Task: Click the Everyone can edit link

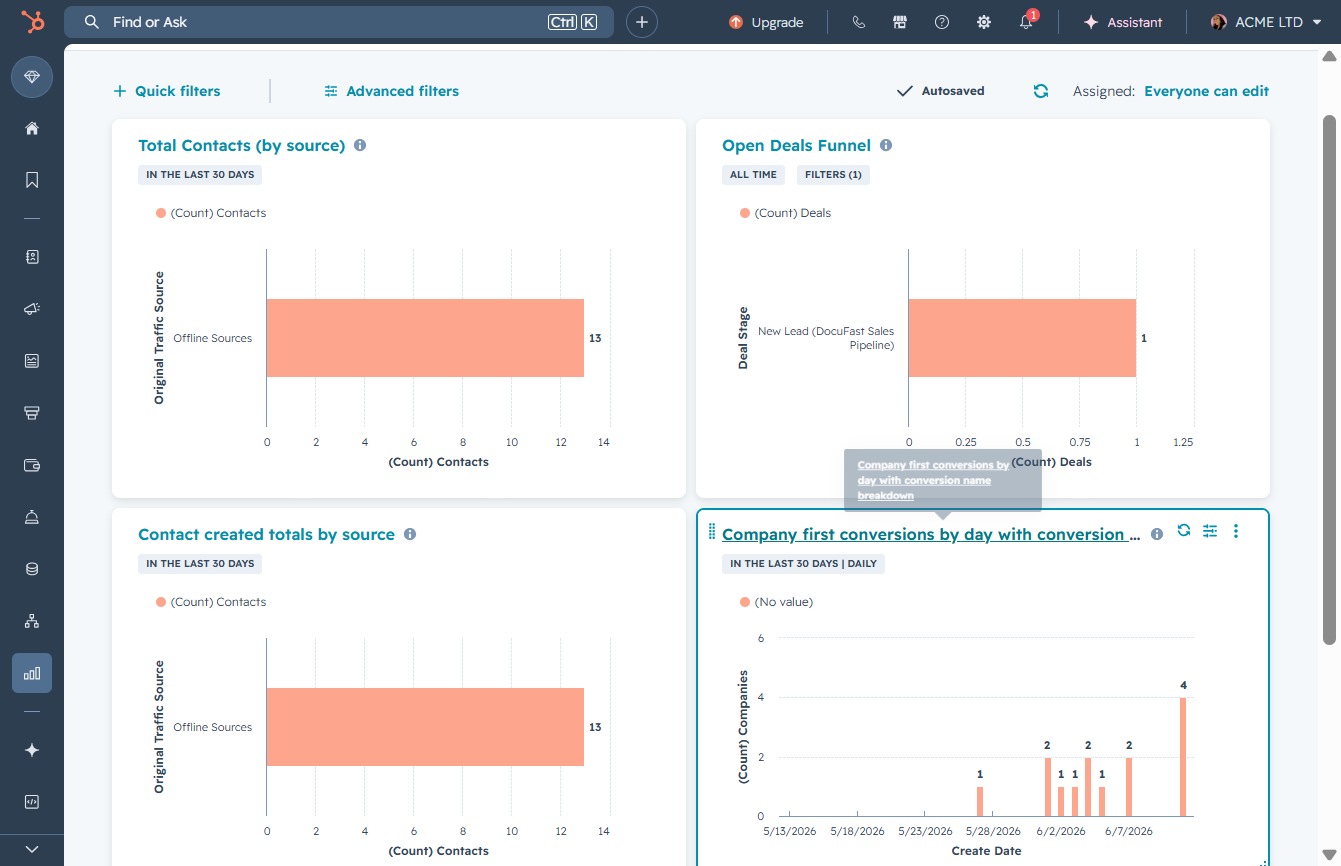Action: 1206,91
